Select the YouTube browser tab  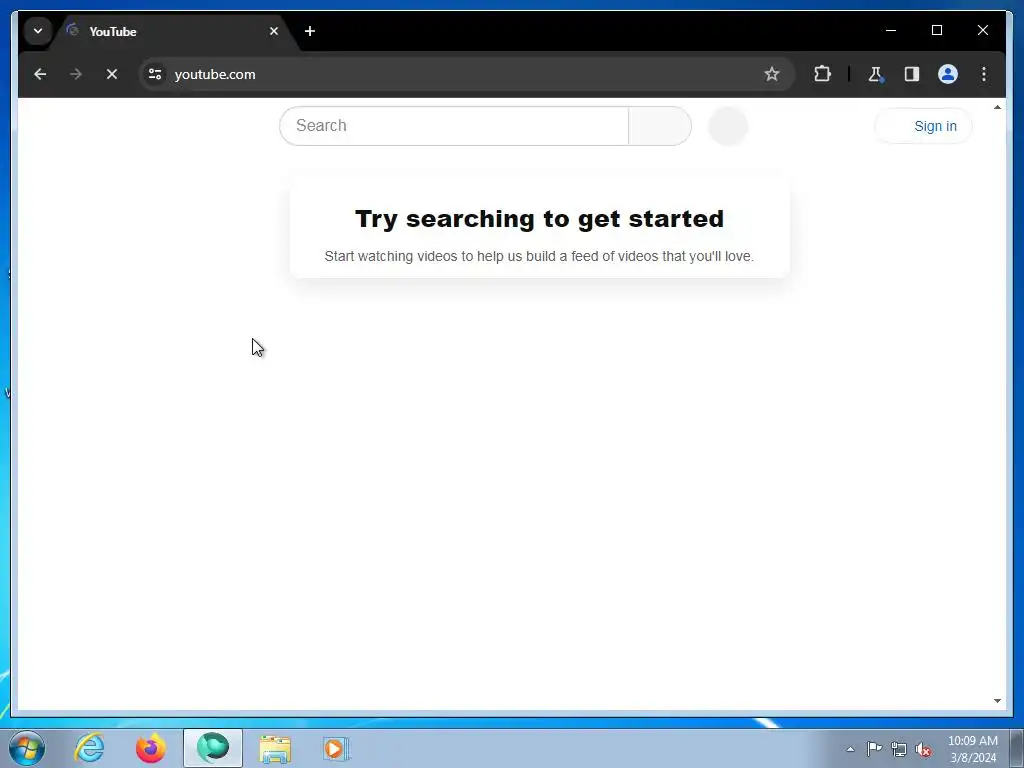tap(174, 31)
